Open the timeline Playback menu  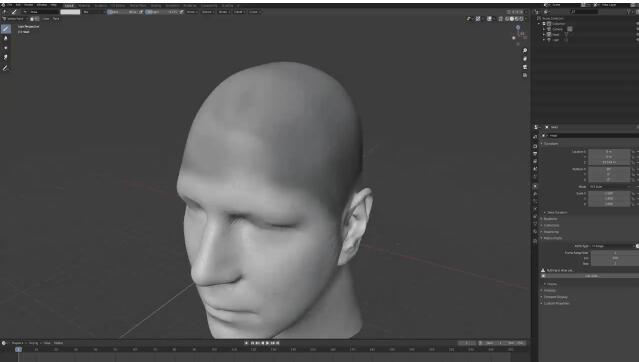point(18,343)
